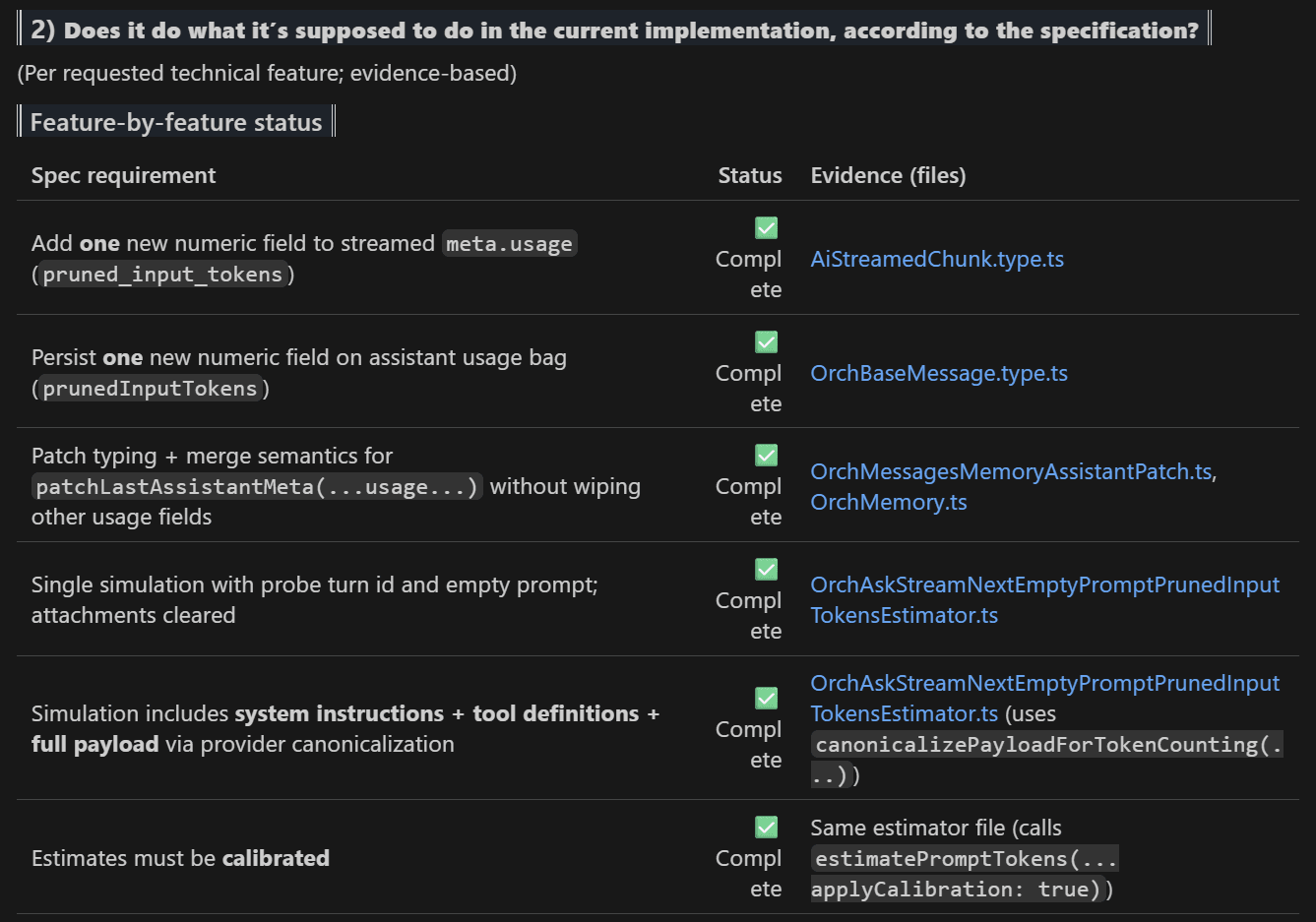This screenshot has height=922, width=1316.
Task: Click the checkmark for single simulation probe row
Action: (766, 569)
